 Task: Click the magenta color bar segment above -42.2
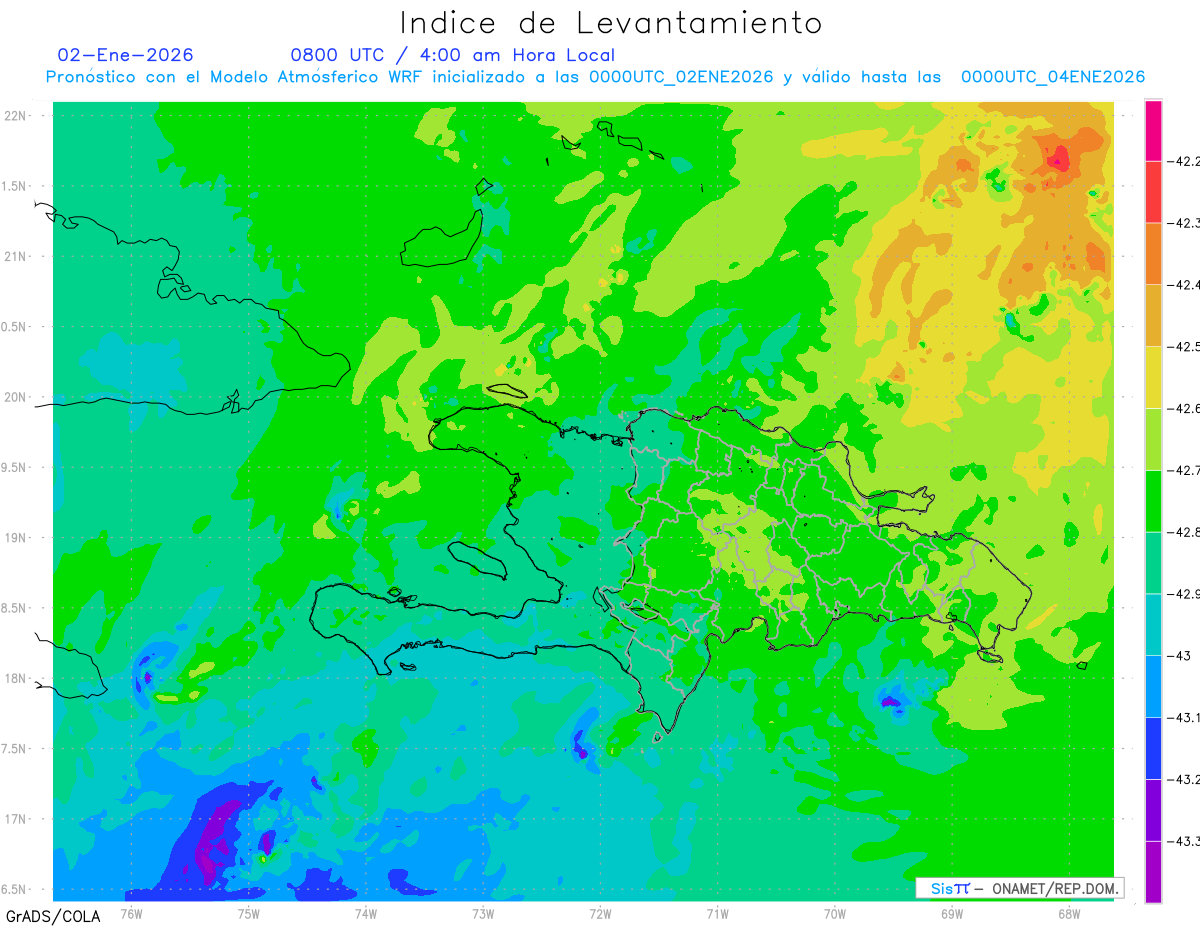coord(1153,130)
